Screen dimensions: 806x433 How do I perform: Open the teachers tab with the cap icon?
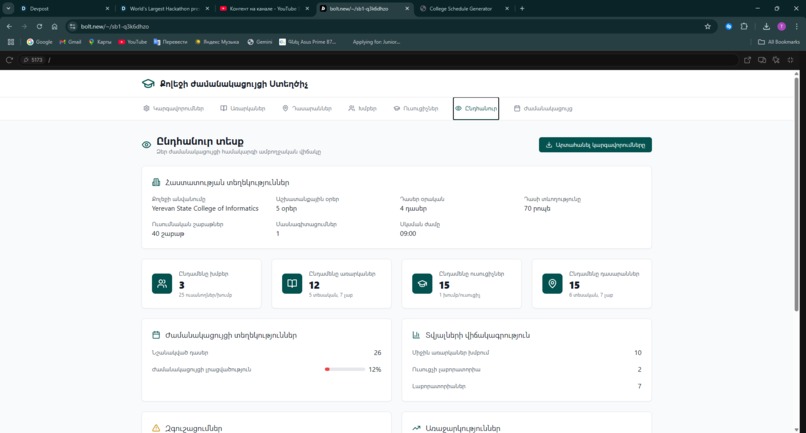point(416,109)
